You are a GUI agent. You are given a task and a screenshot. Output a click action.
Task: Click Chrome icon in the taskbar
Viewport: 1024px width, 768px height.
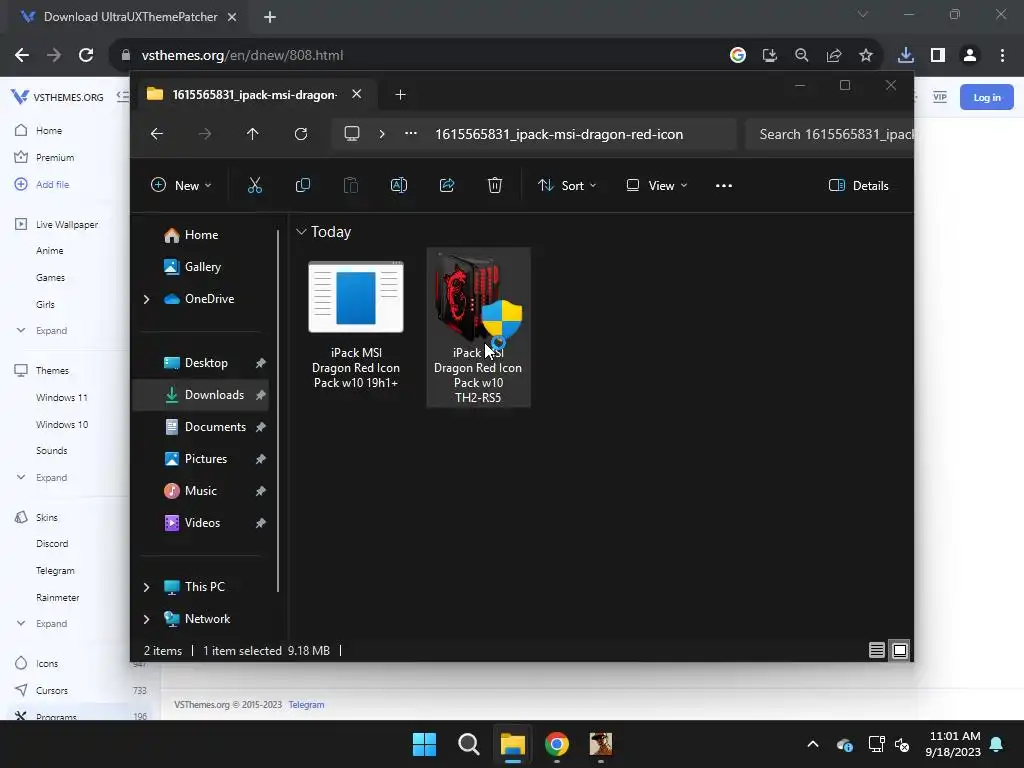[x=557, y=744]
